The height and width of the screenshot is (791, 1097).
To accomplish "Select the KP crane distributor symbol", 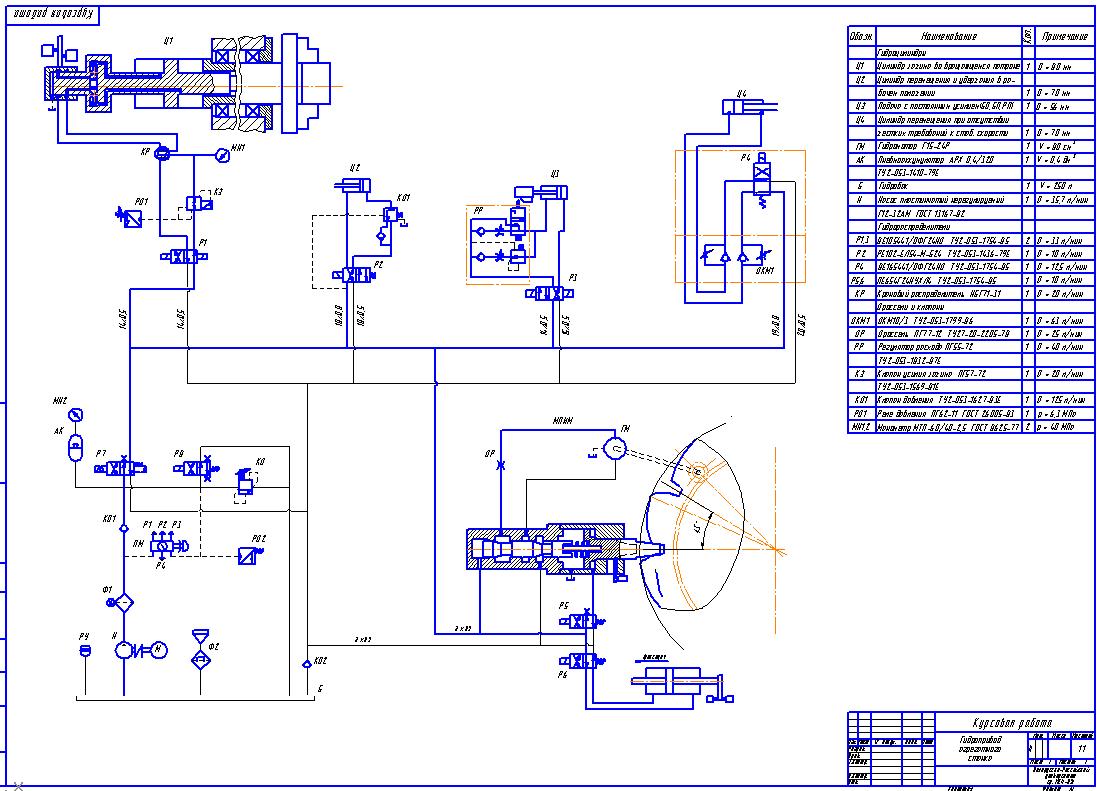I will point(161,153).
